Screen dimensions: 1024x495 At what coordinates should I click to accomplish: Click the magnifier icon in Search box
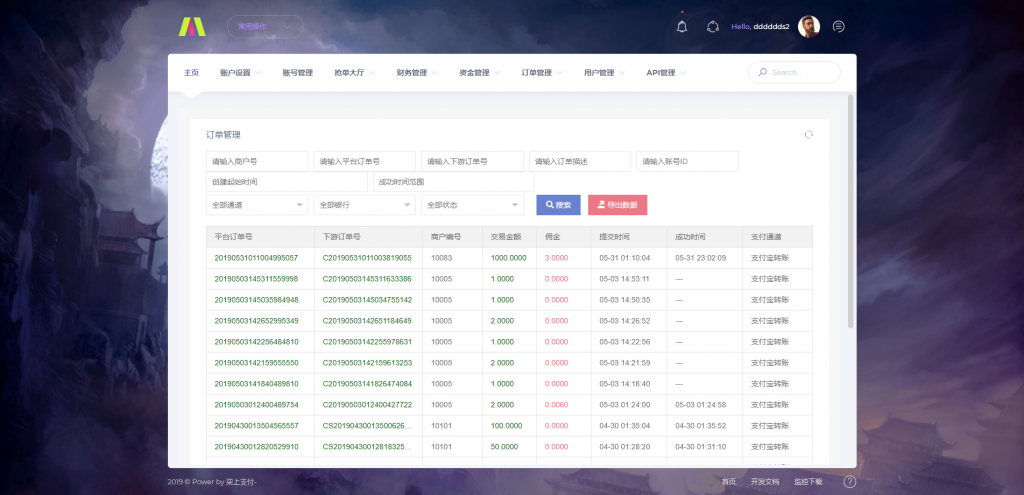click(763, 73)
